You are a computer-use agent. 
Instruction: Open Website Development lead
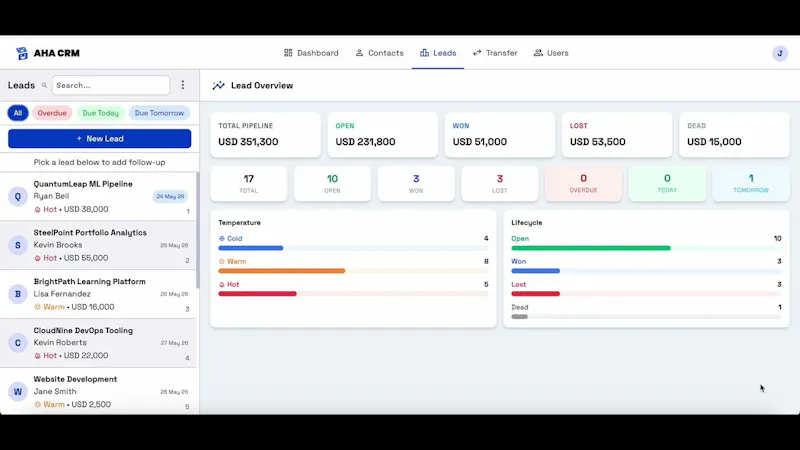(98, 391)
